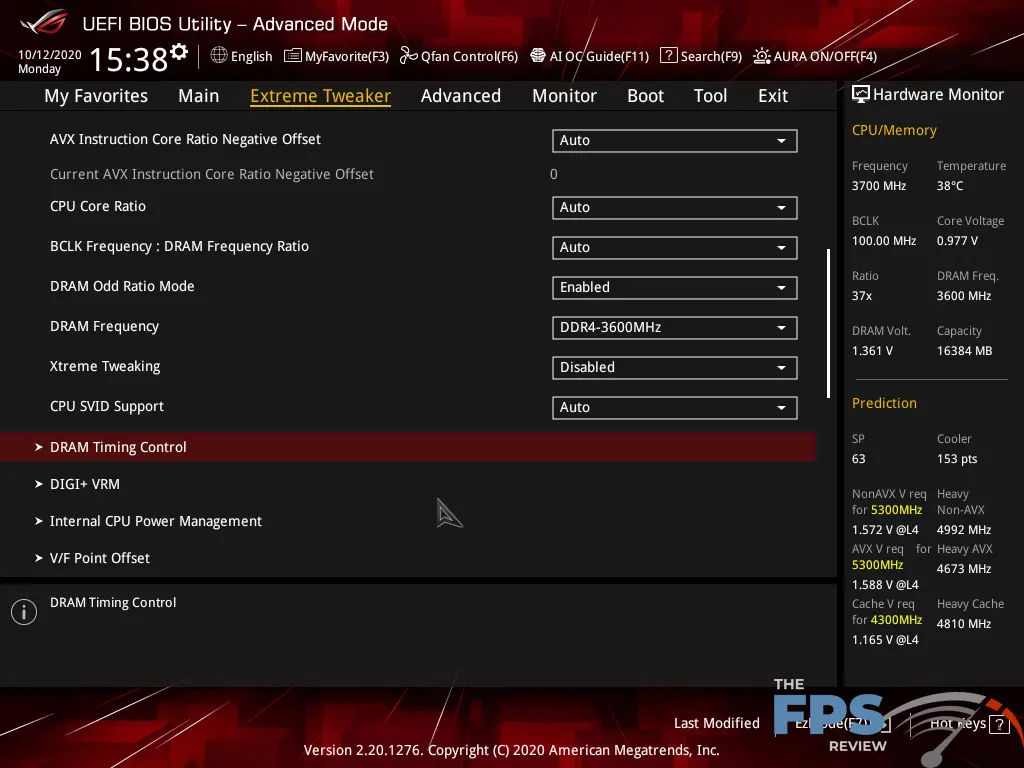Viewport: 1024px width, 768px height.
Task: Click the DRAM Odd Ratio Mode label
Action: [122, 286]
